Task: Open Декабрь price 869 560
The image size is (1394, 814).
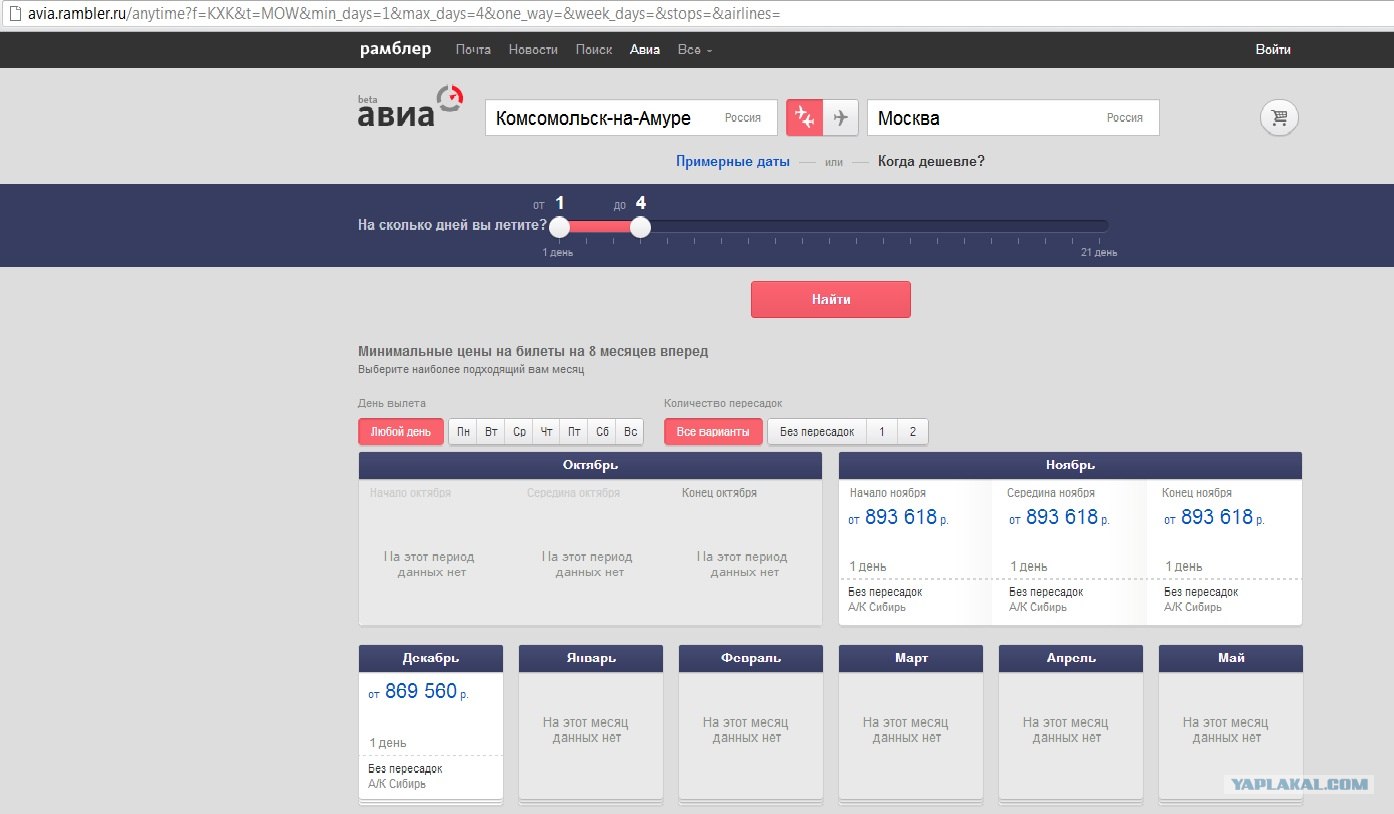Action: [x=418, y=691]
